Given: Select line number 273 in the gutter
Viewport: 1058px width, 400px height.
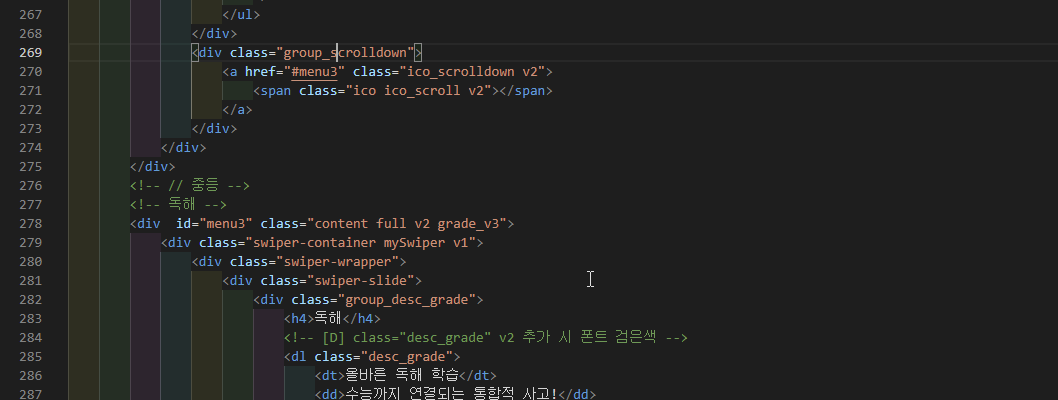Looking at the screenshot, I should pyautogui.click(x=30, y=128).
